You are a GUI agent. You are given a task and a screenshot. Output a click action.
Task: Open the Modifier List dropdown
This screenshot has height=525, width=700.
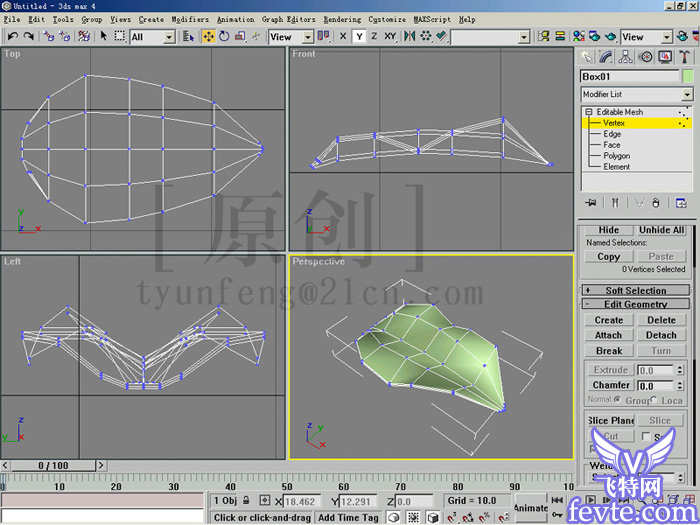pyautogui.click(x=687, y=94)
